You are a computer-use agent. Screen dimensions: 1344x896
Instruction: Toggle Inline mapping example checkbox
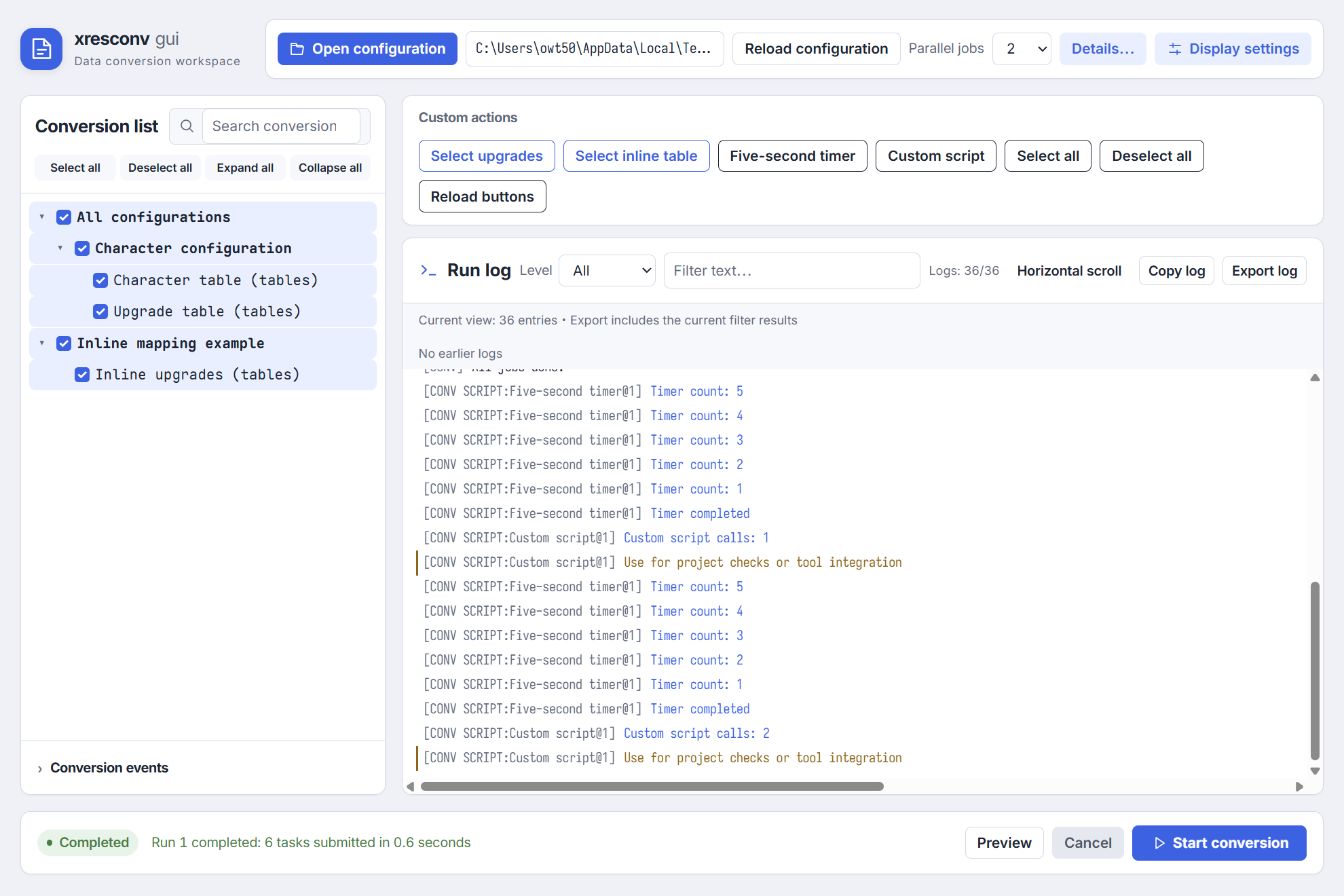pos(64,343)
